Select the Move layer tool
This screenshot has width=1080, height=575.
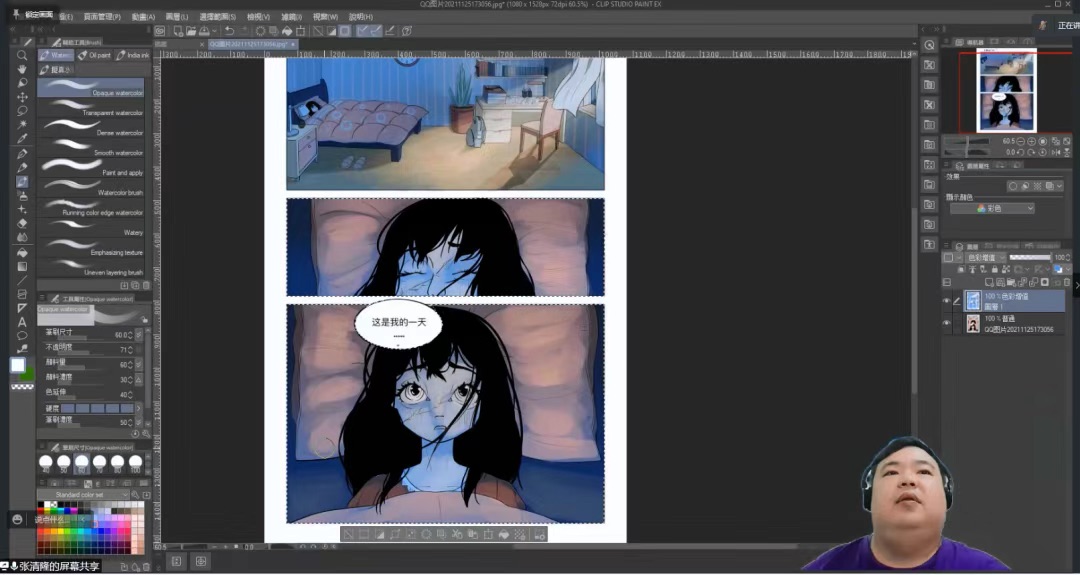point(22,97)
